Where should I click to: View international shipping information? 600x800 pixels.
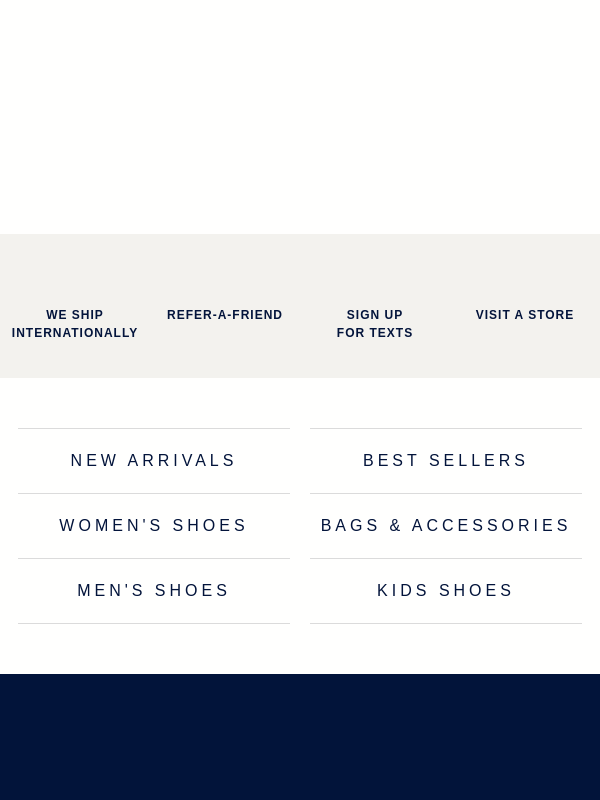pyautogui.click(x=75, y=324)
